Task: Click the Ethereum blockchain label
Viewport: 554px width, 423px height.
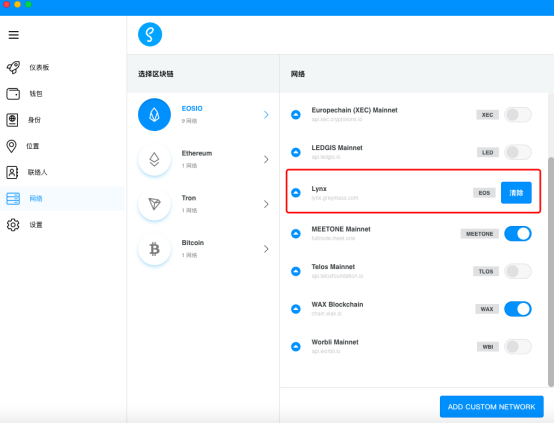Action: pos(197,153)
